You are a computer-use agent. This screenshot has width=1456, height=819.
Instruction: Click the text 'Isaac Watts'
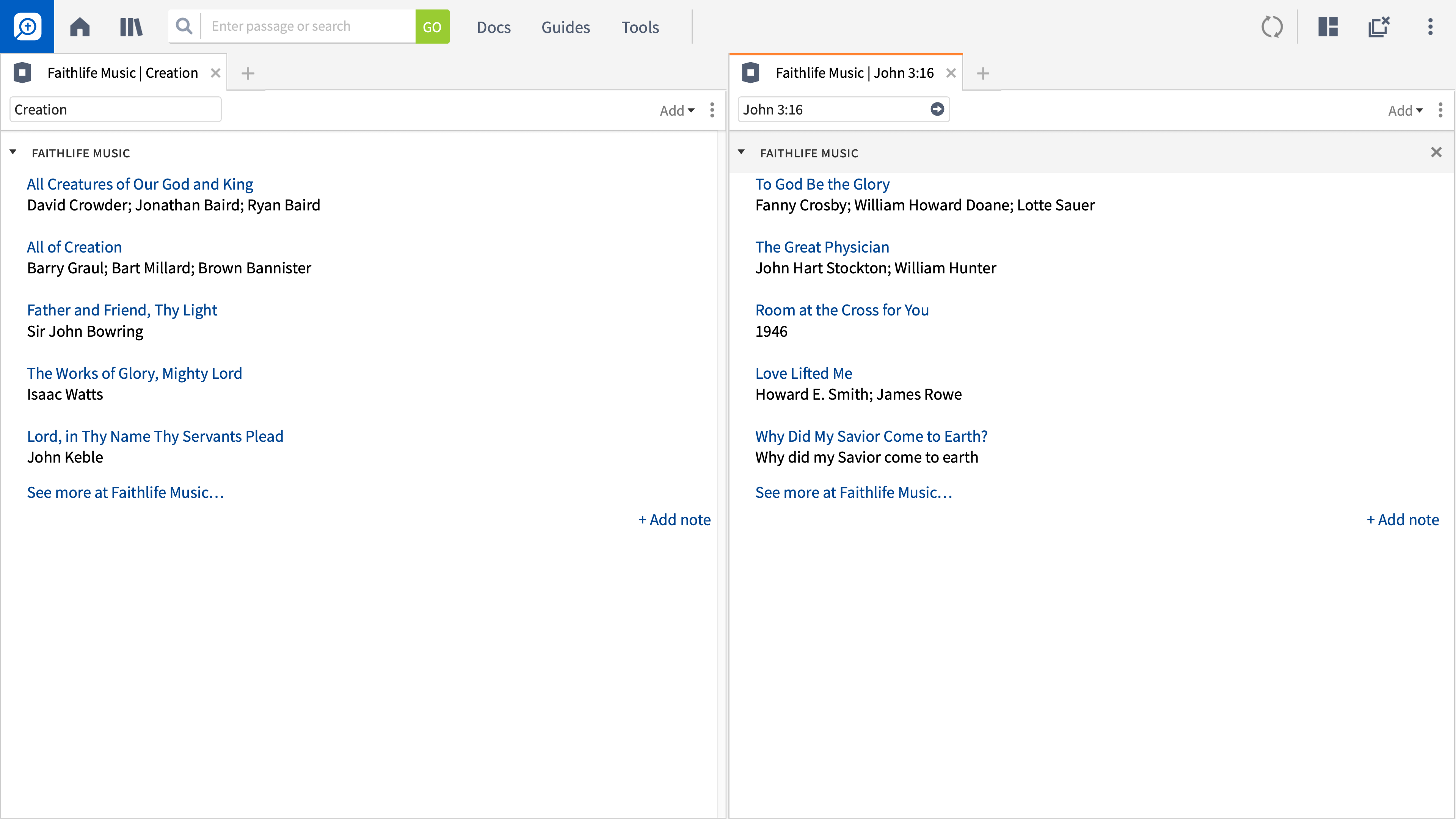(x=65, y=394)
